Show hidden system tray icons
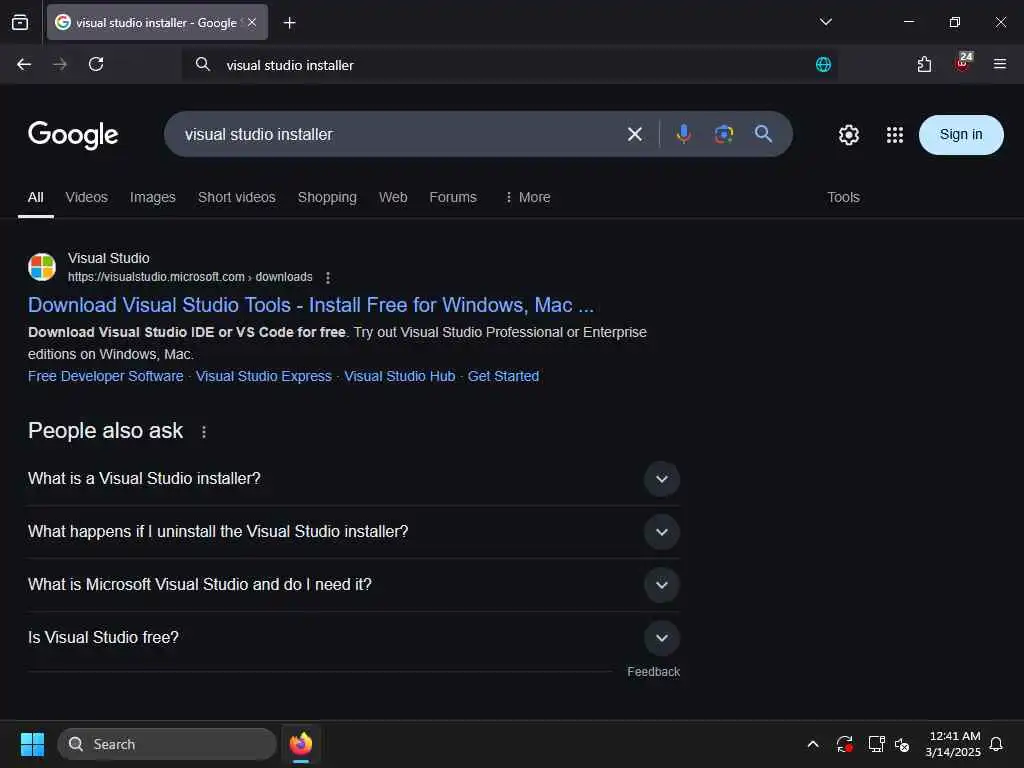This screenshot has height=768, width=1024. pos(813,744)
